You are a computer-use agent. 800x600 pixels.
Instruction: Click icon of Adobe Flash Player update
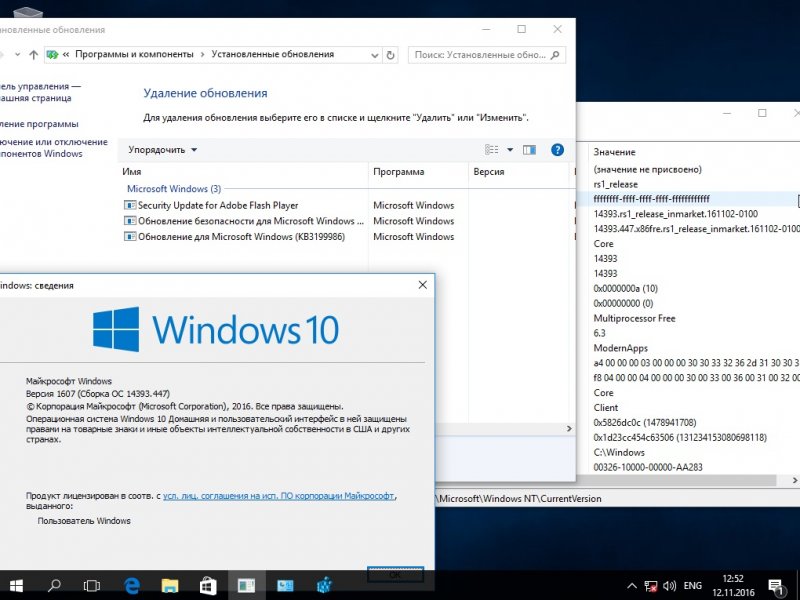point(130,205)
